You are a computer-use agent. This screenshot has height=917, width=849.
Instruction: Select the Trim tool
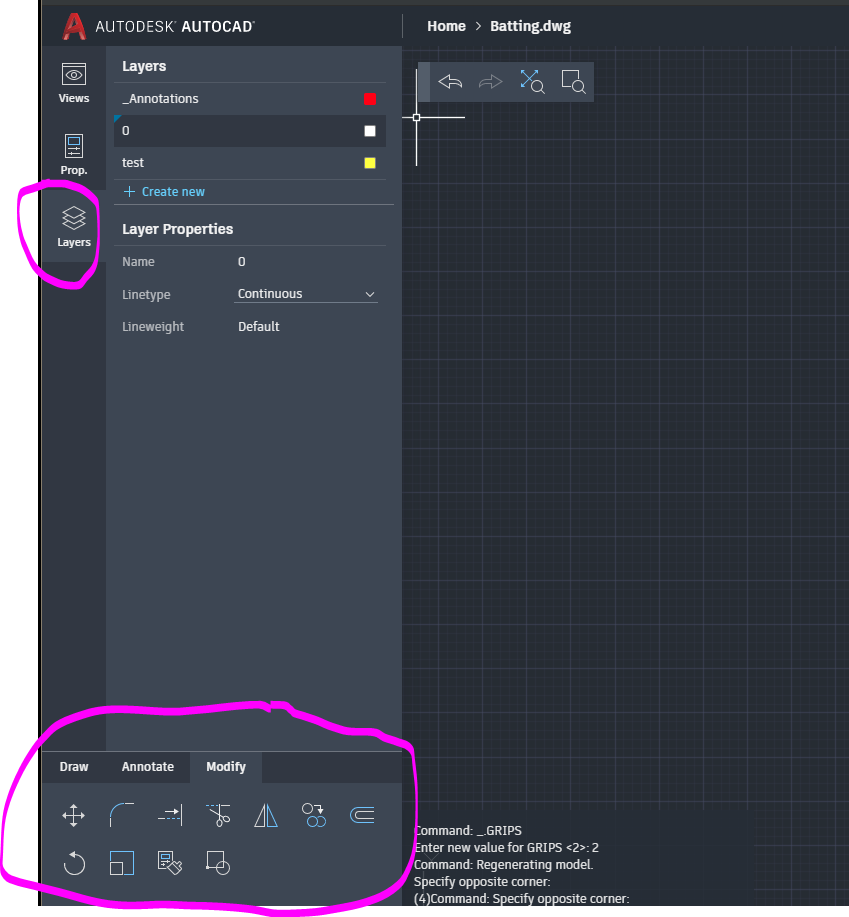217,815
